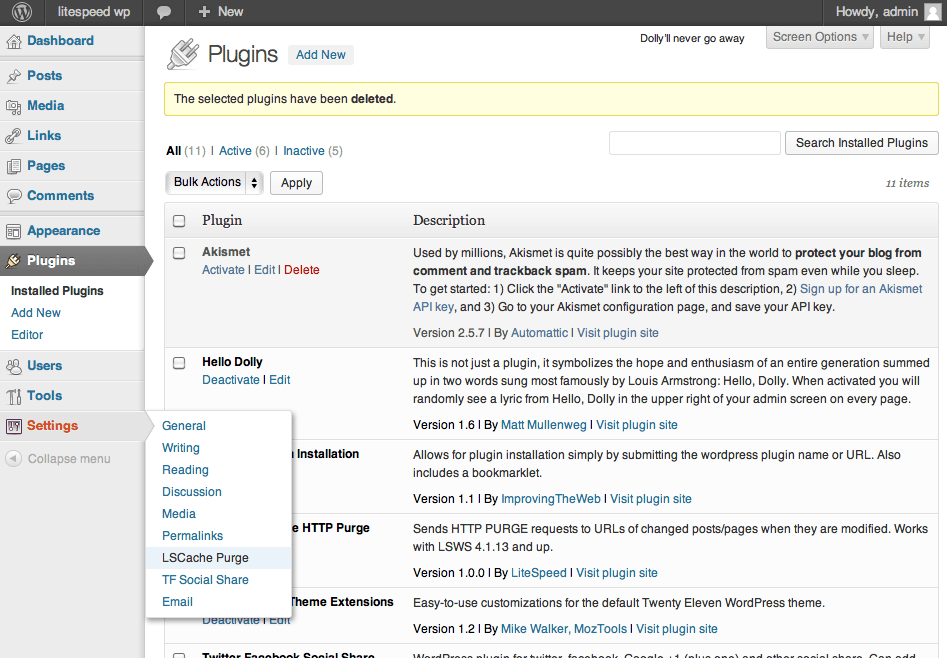The width and height of the screenshot is (947, 658).
Task: Open the Matt Mullenweg author link
Action: coord(544,425)
